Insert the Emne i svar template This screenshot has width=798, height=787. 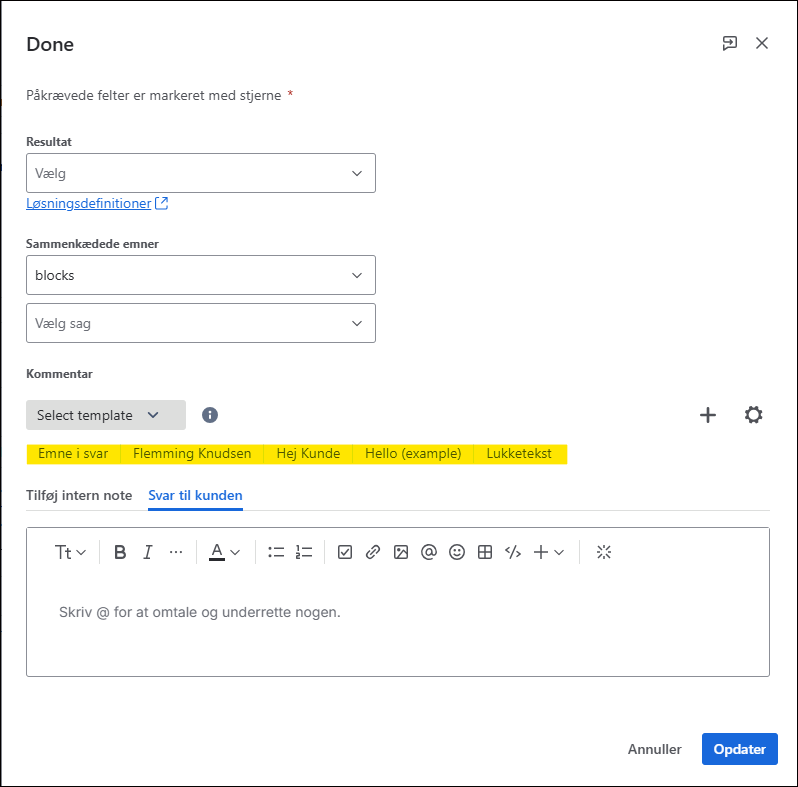[73, 454]
